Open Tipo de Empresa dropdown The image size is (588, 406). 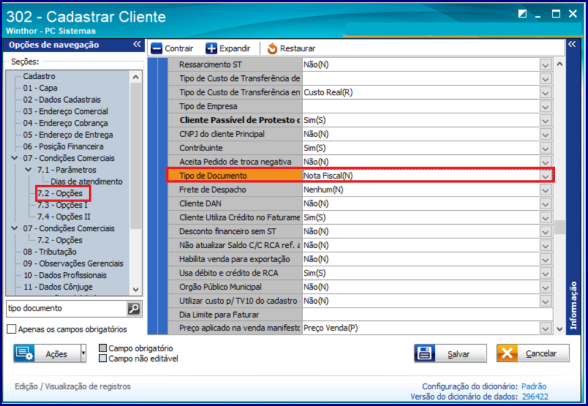pos(546,106)
